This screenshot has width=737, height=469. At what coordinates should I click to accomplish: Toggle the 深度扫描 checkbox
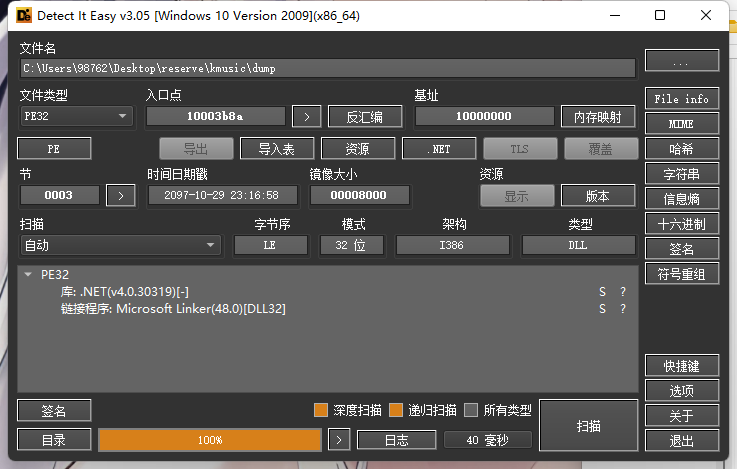pyautogui.click(x=321, y=410)
